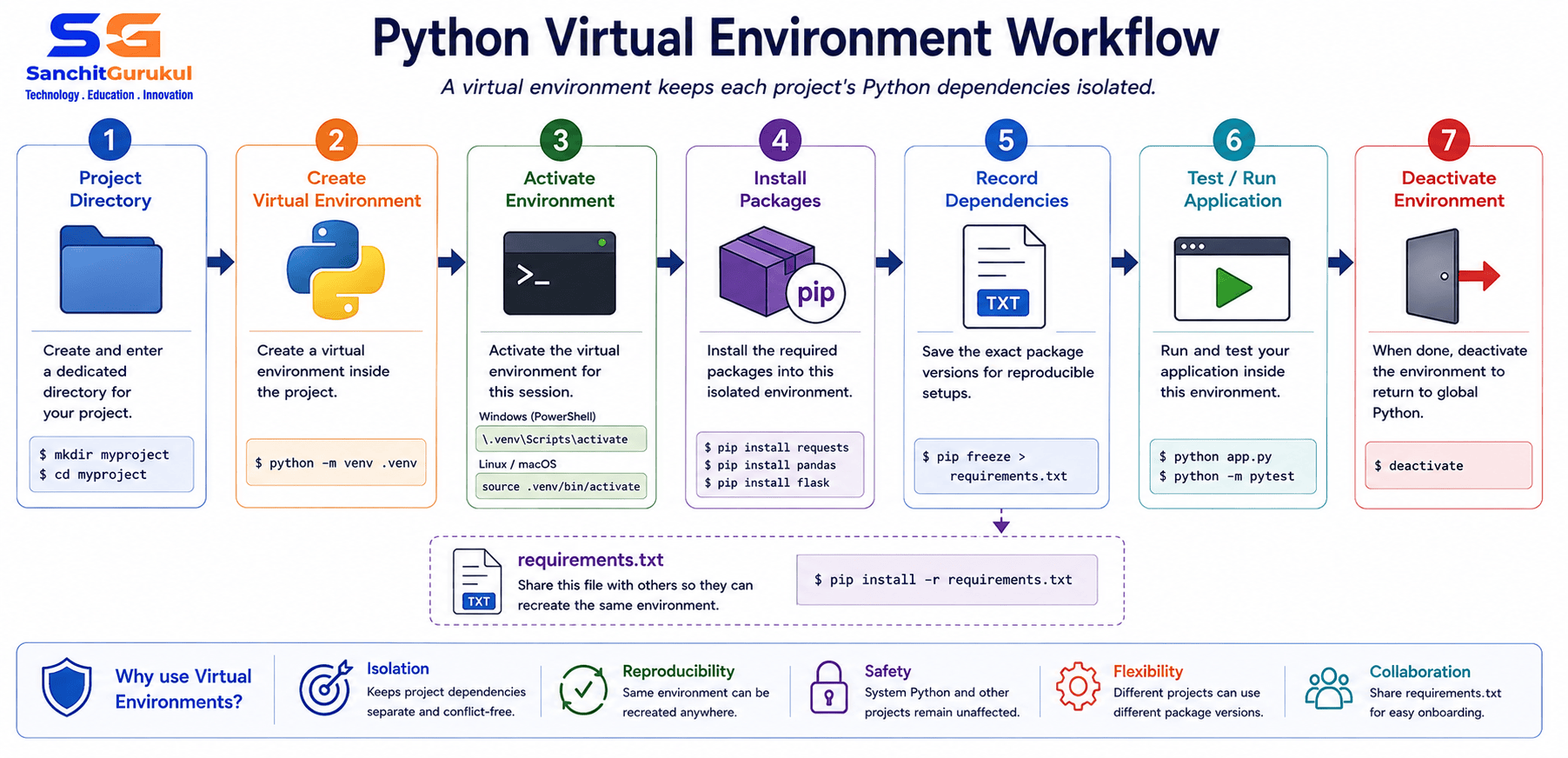Click the 'Project Directory' heading
Image resolution: width=1568 pixels, height=758 pixels.
(x=110, y=189)
